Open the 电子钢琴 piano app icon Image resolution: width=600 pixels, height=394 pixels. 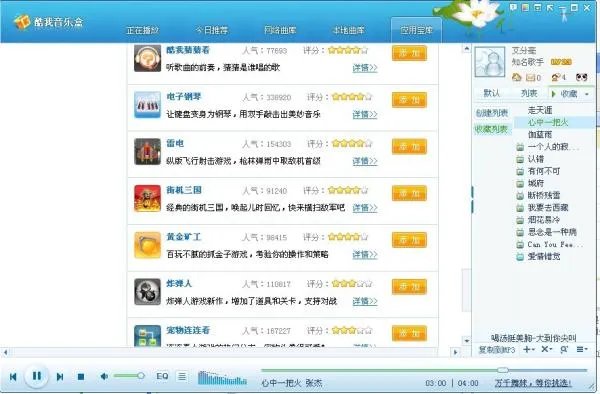pos(147,105)
